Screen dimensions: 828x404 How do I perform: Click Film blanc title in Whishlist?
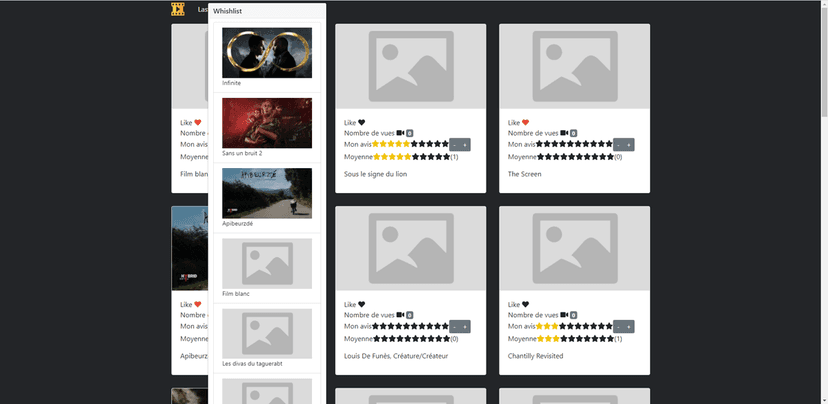pos(236,294)
